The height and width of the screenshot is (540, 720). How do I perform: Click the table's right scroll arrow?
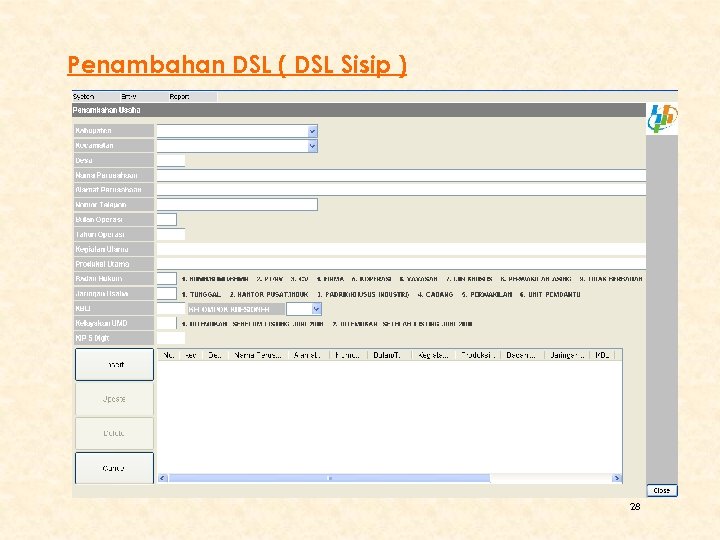617,478
